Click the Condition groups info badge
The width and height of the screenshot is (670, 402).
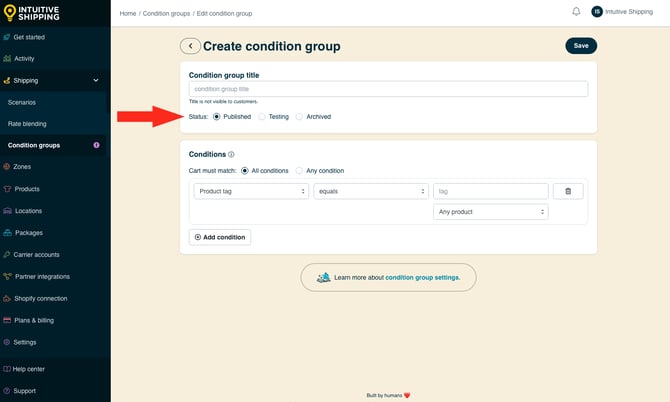(x=96, y=145)
